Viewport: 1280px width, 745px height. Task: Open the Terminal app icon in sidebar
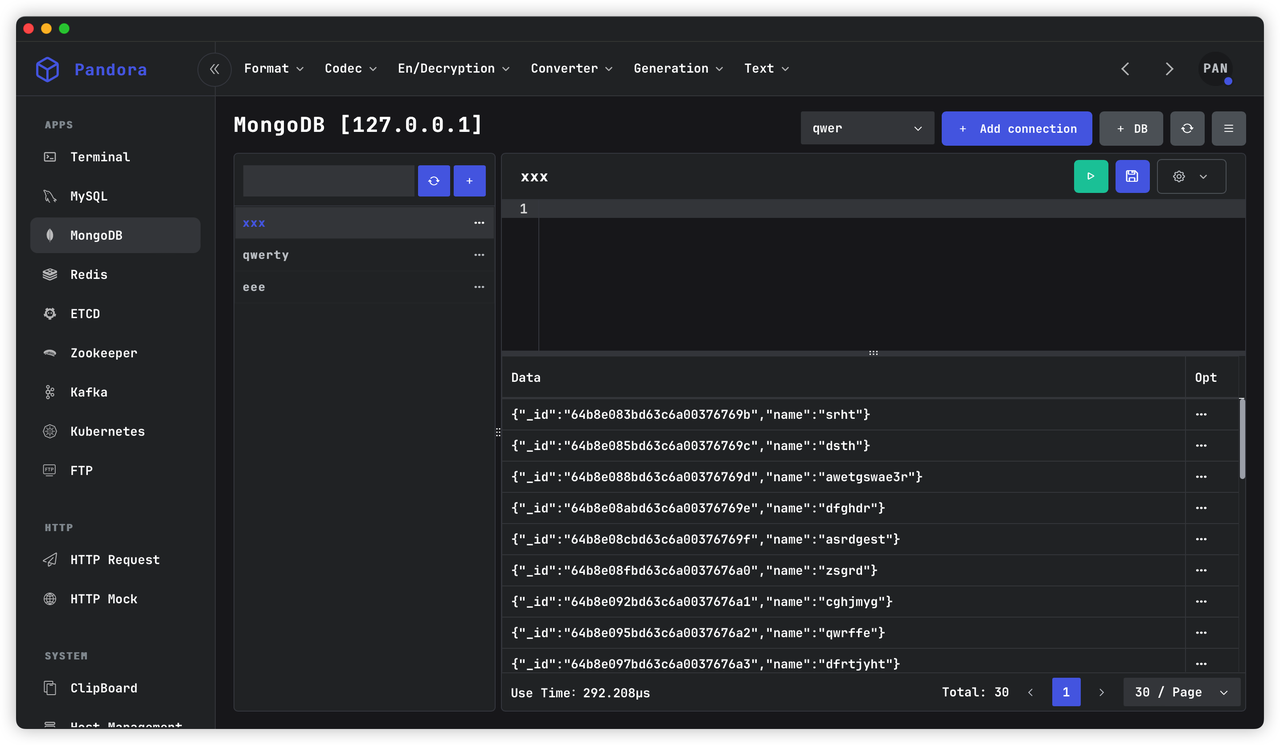(x=50, y=157)
